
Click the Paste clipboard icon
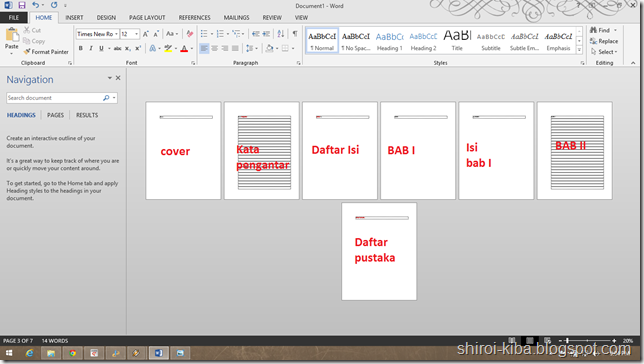[12, 35]
